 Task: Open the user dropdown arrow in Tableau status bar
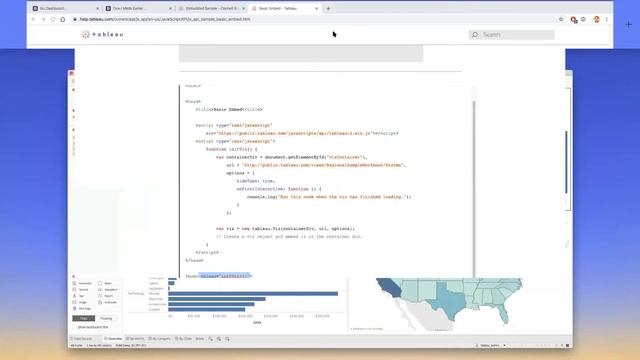(x=504, y=345)
